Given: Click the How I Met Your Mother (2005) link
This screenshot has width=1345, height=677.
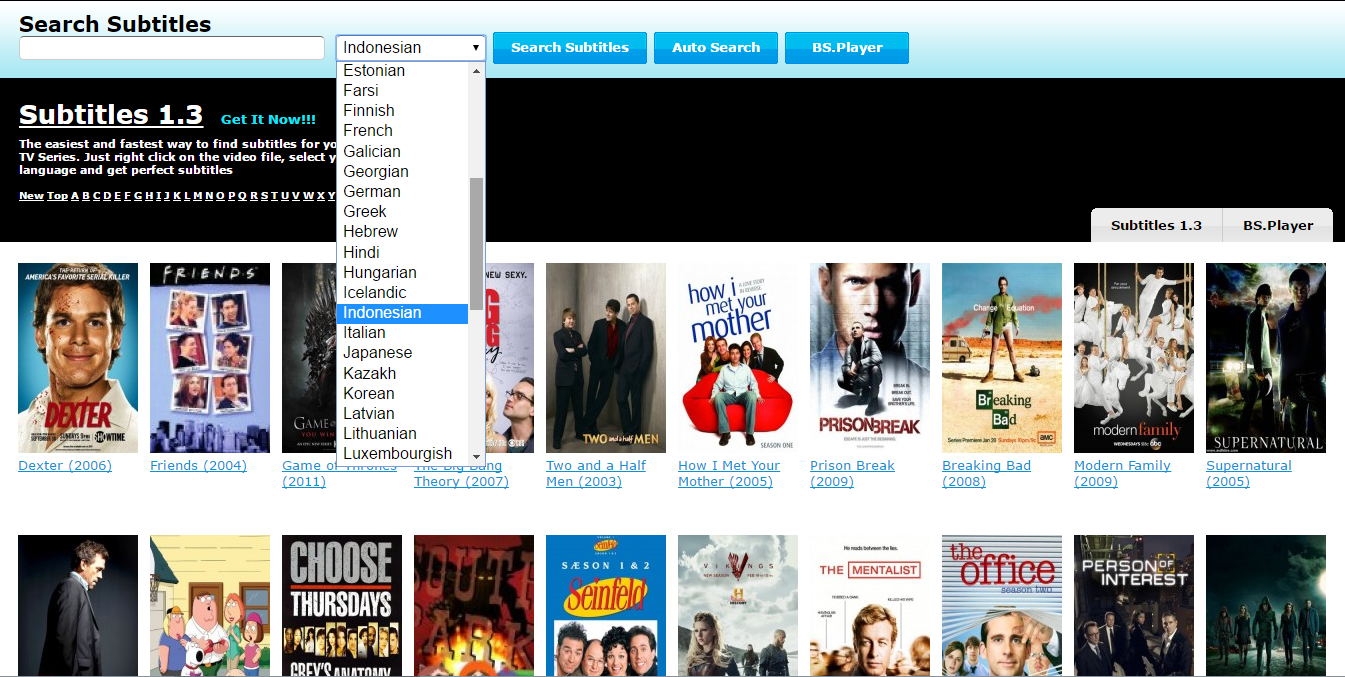Looking at the screenshot, I should tap(729, 474).
